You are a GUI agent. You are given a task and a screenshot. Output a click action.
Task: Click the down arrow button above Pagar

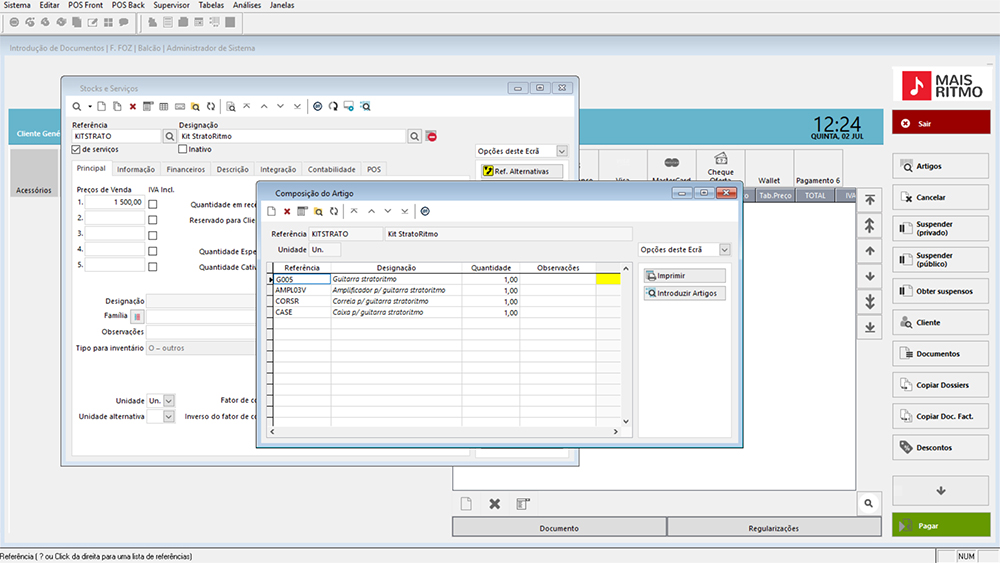(941, 491)
